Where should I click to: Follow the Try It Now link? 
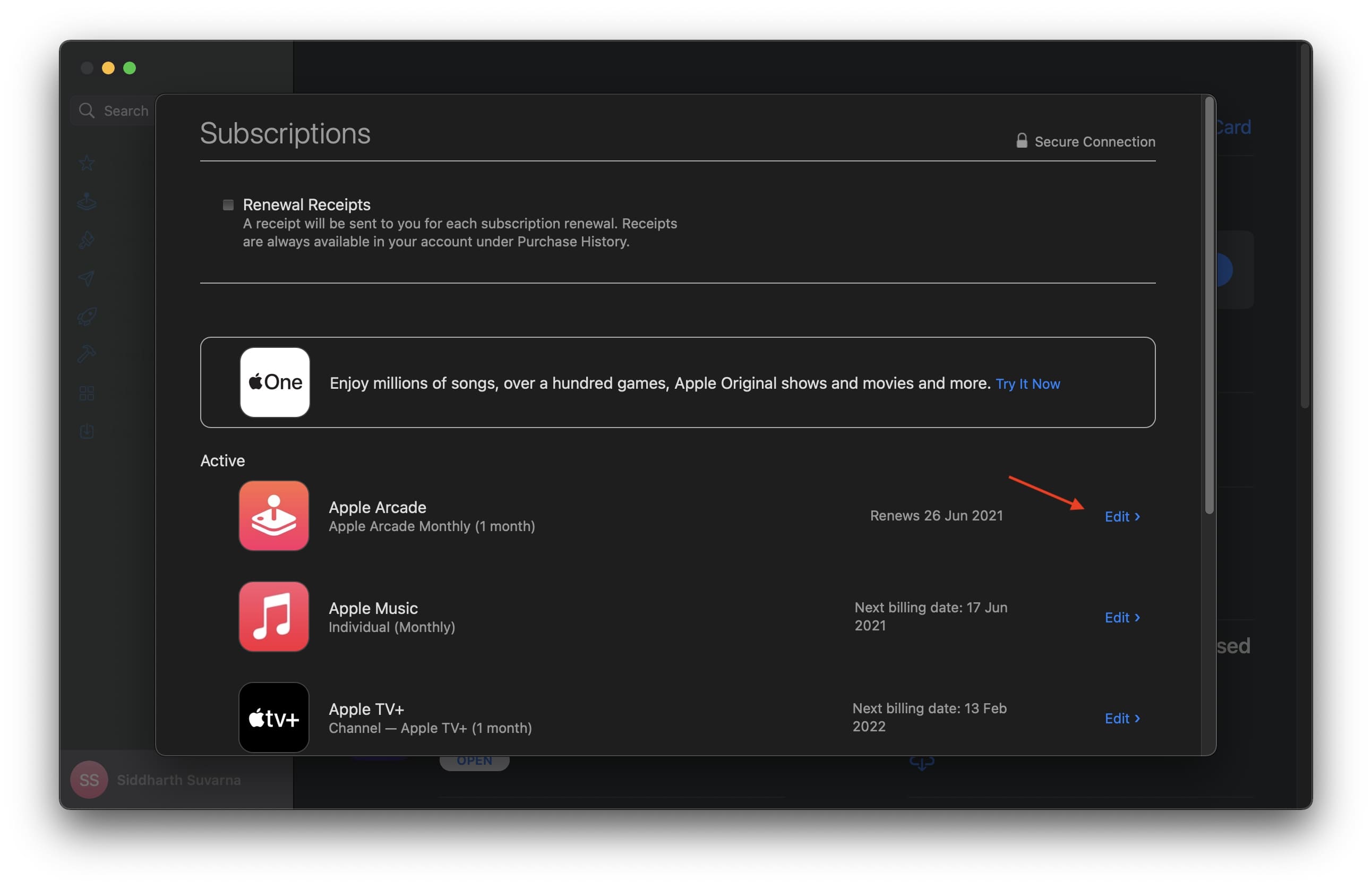[x=1028, y=384]
